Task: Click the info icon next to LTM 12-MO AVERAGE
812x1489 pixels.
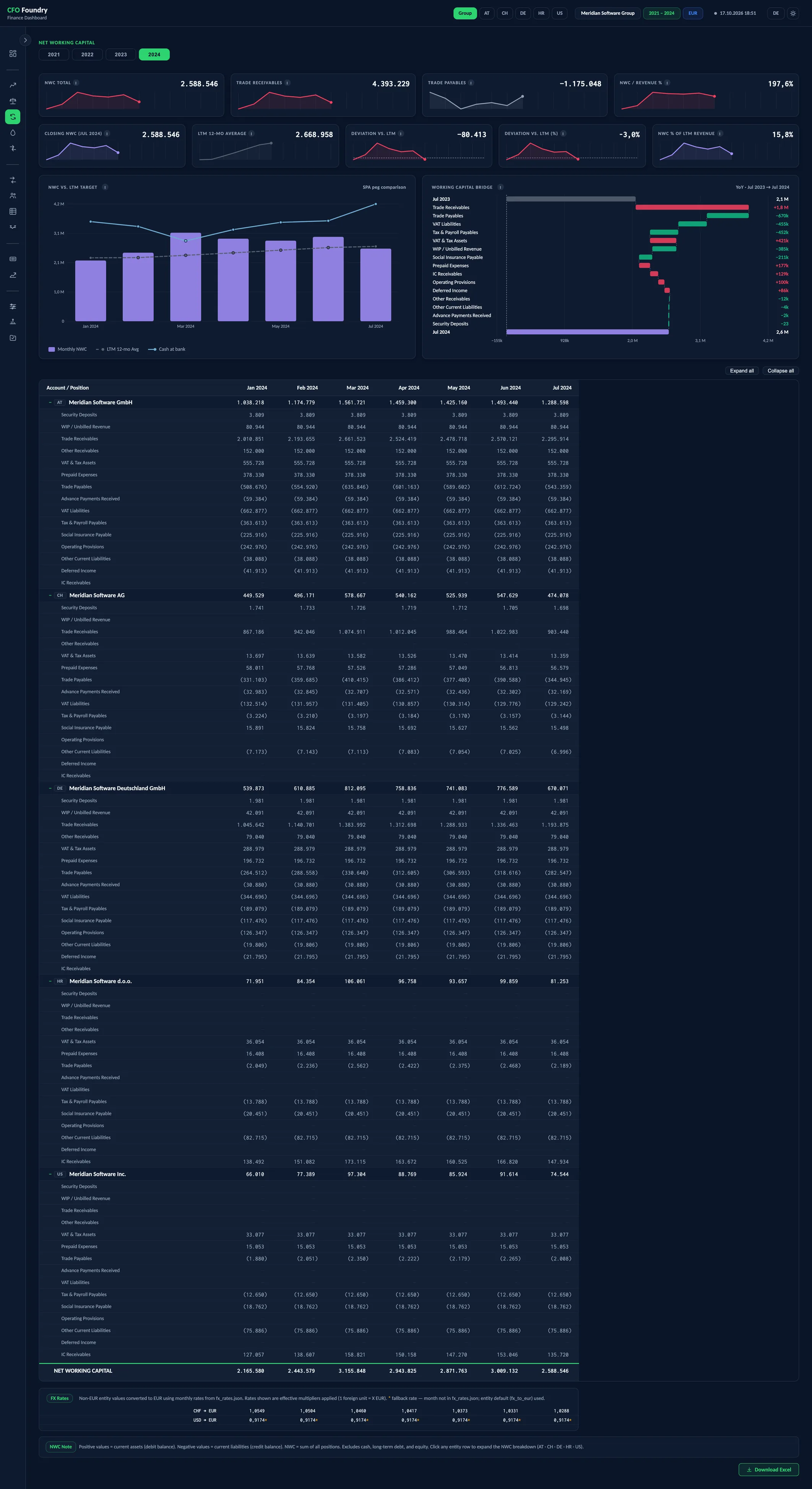Action: 252,133
